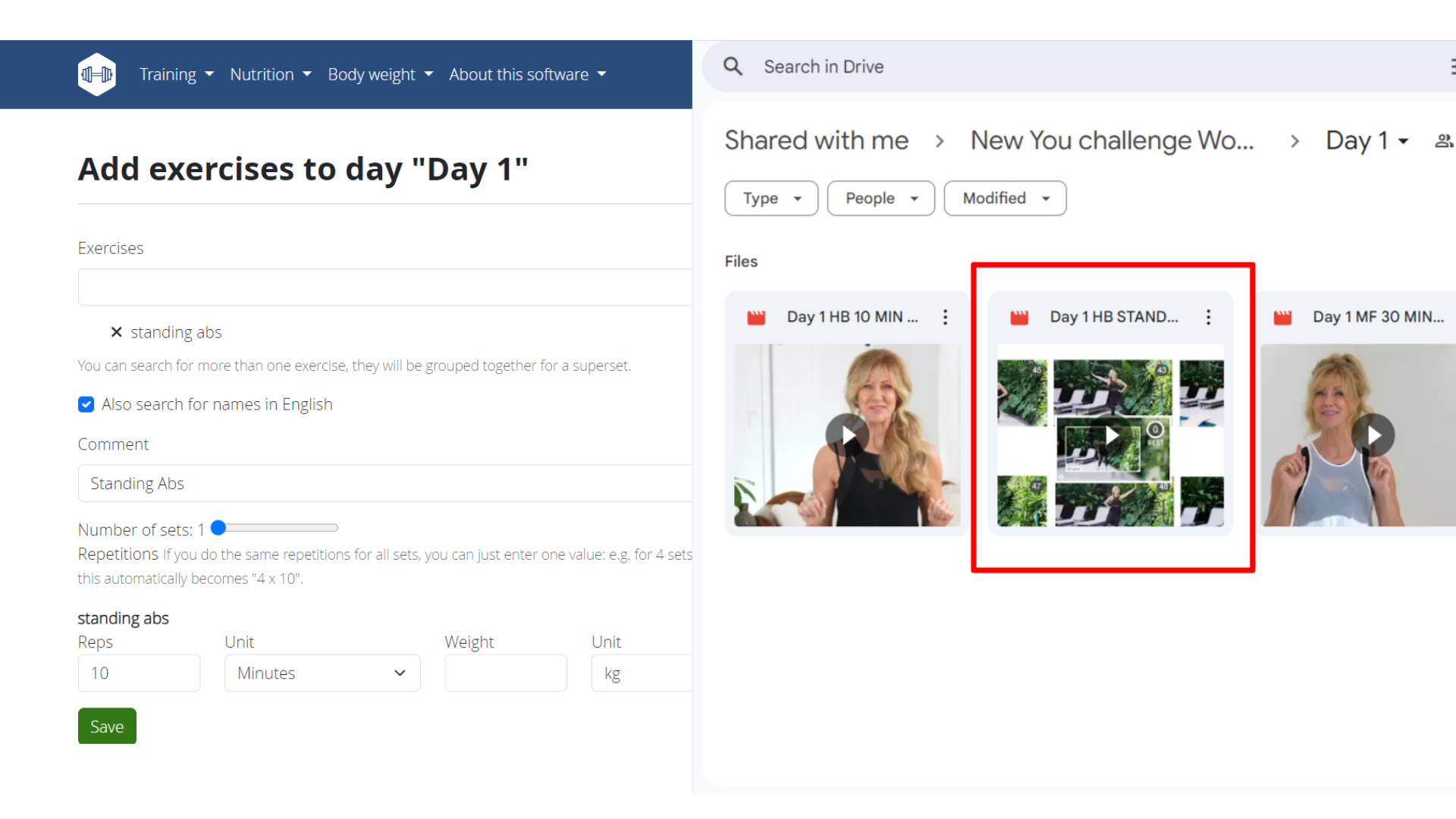
Task: Play the Day 1 HB 10 MIN video
Action: tap(847, 435)
